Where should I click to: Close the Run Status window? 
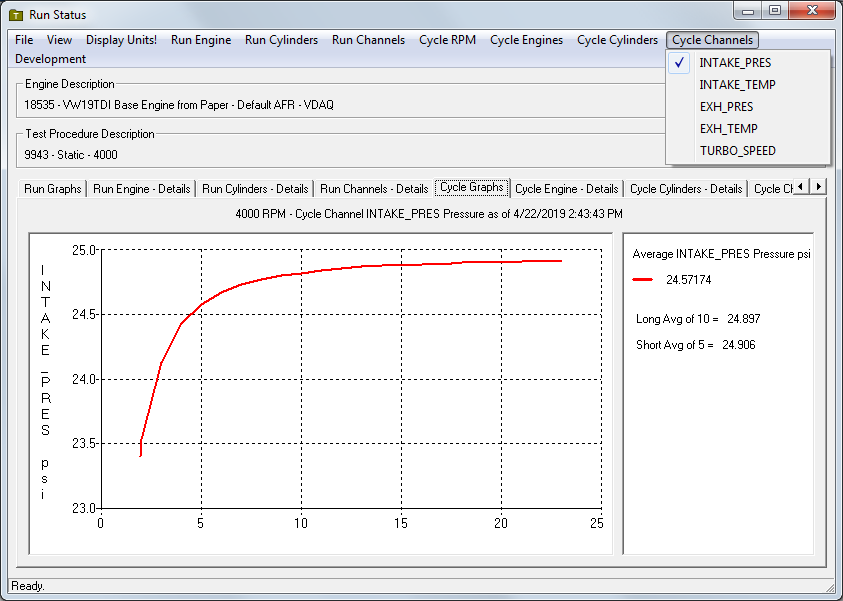812,11
